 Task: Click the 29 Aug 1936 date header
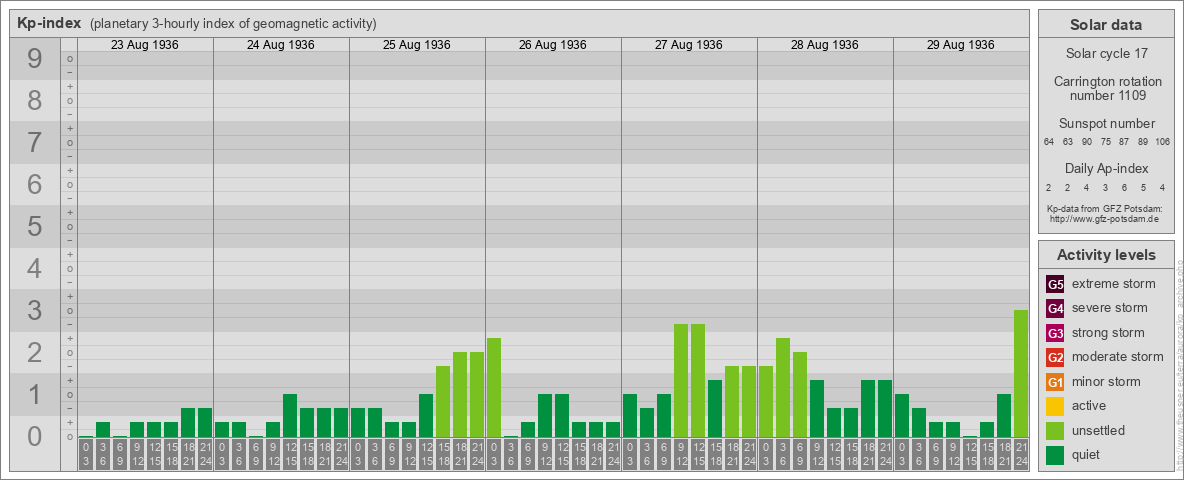tap(960, 45)
